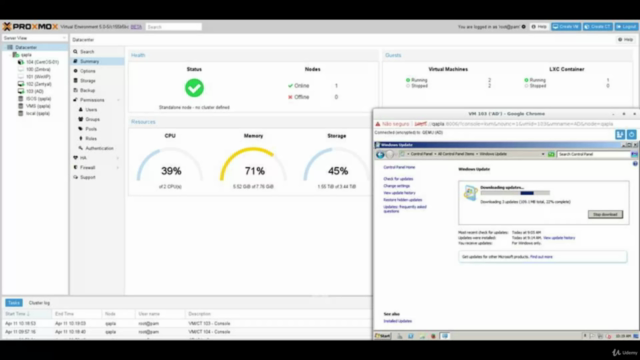Click the End Time column header
This screenshot has height=360, width=640.
(77, 314)
